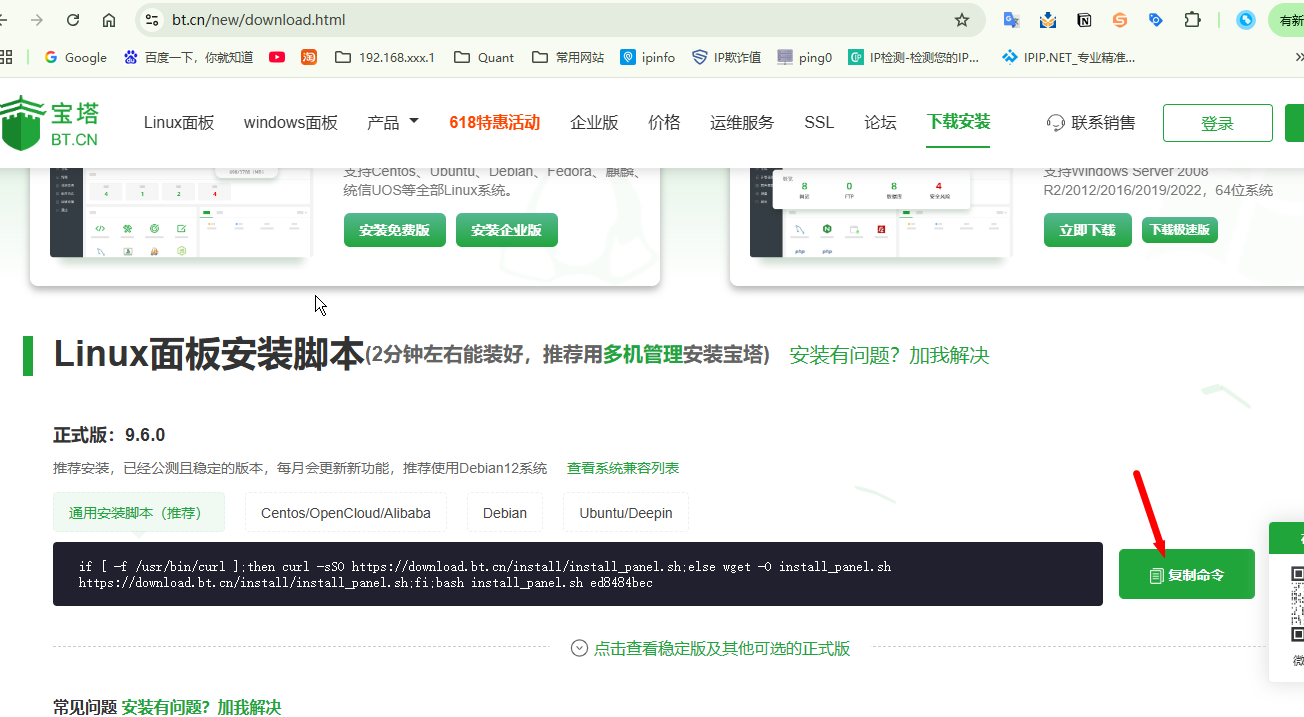Click the 宝塔 BT.CN logo
The width and height of the screenshot is (1304, 717).
point(49,123)
